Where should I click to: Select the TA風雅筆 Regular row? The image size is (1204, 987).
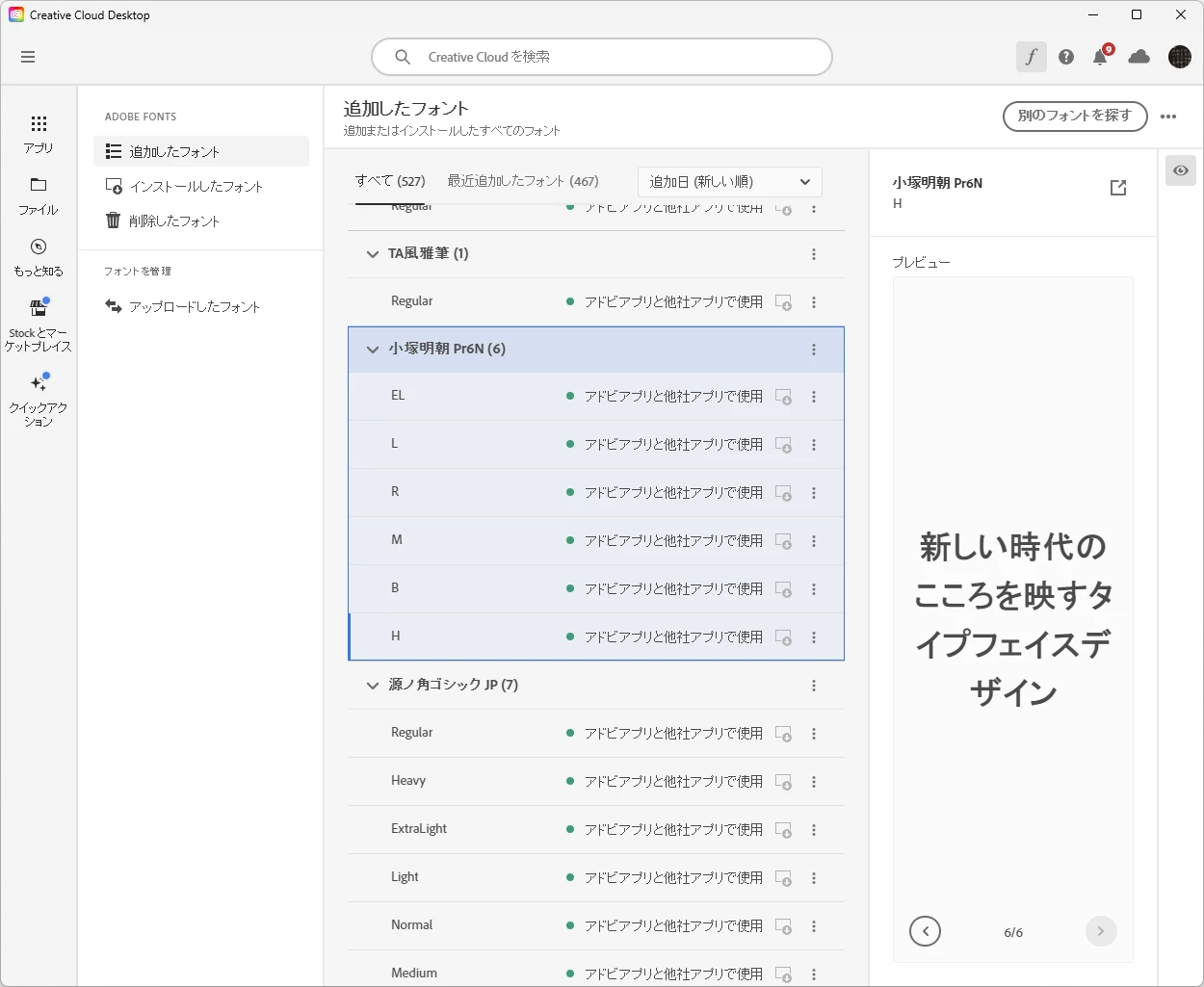(x=596, y=302)
